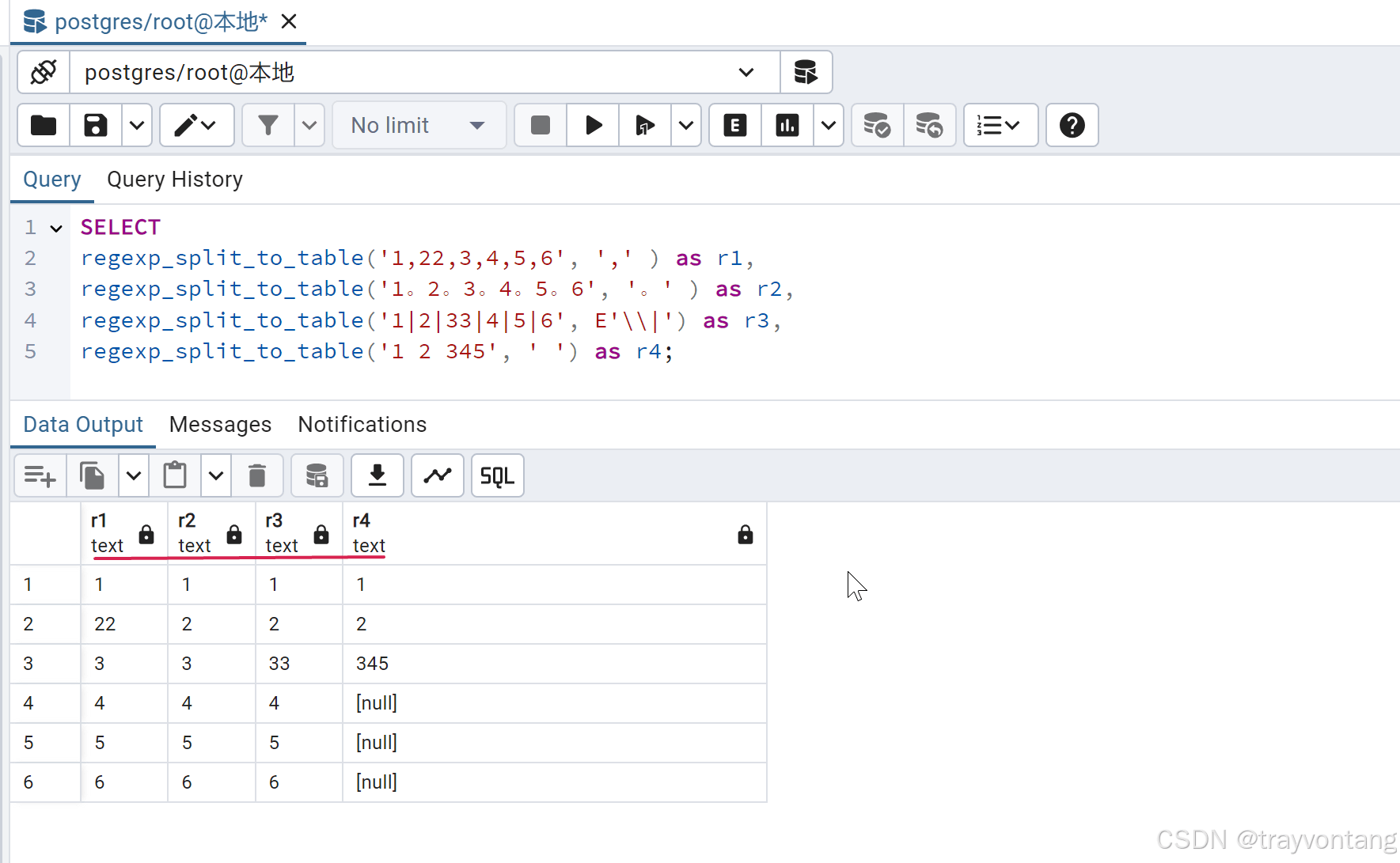Open the Data Output tab
The height and width of the screenshot is (863, 1400).
(x=83, y=425)
